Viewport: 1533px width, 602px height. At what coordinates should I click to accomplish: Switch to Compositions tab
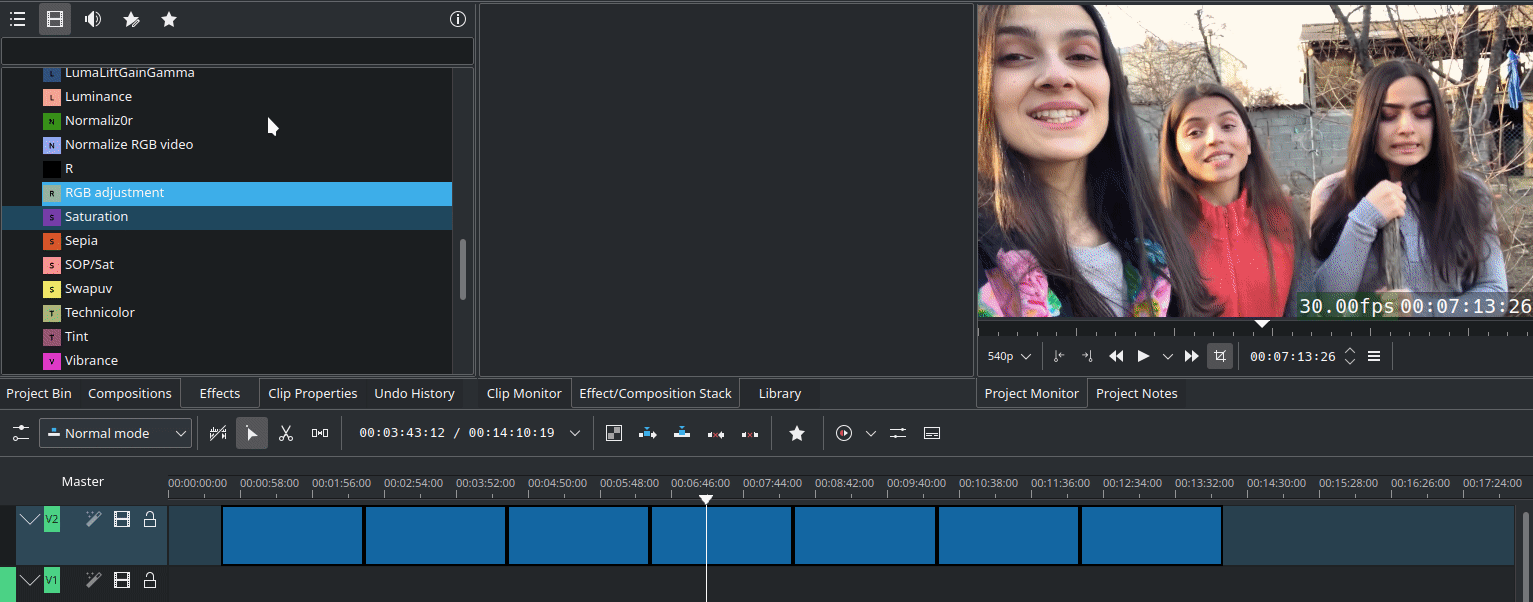point(130,393)
